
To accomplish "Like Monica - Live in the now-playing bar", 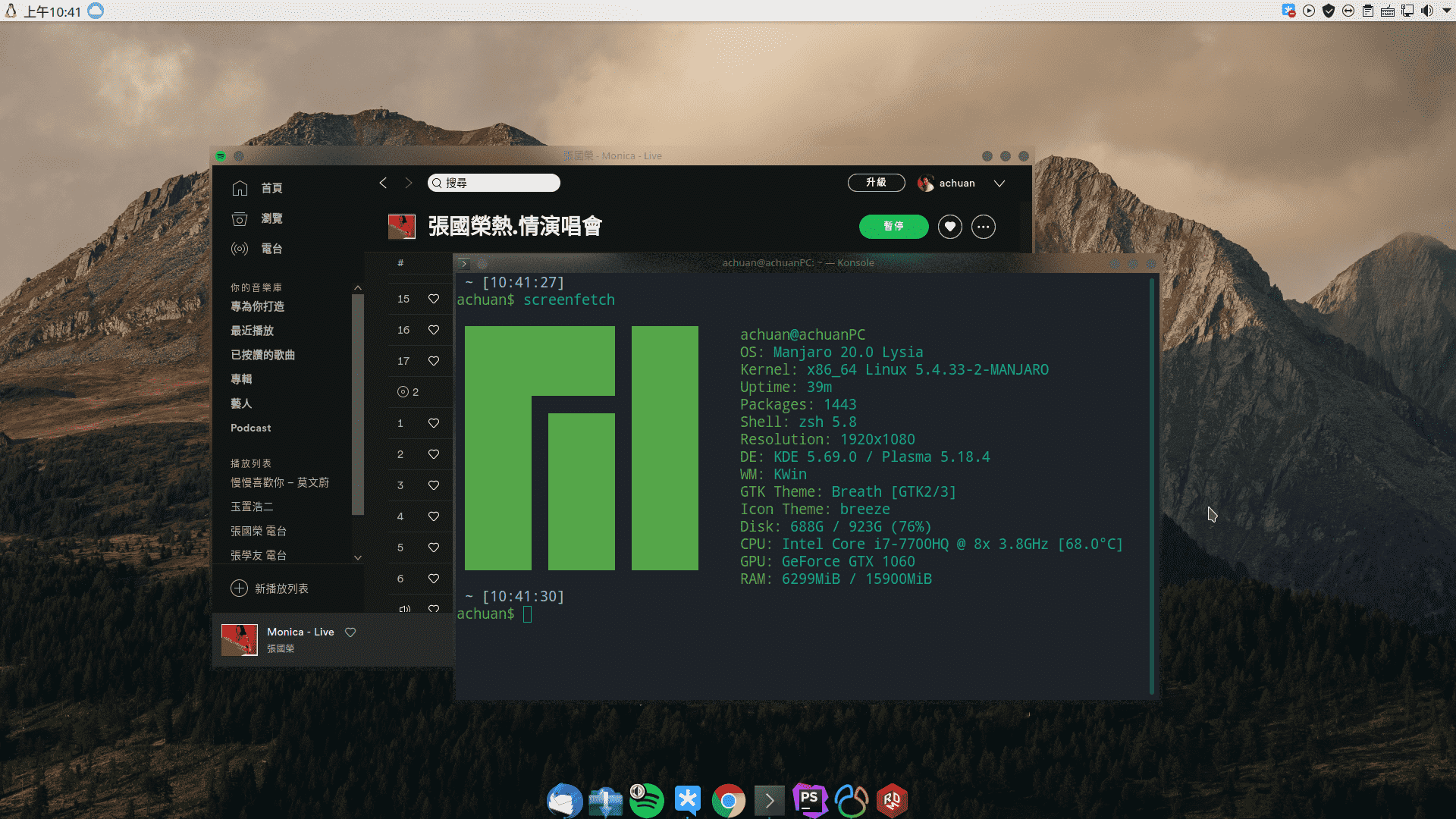I will tap(350, 632).
